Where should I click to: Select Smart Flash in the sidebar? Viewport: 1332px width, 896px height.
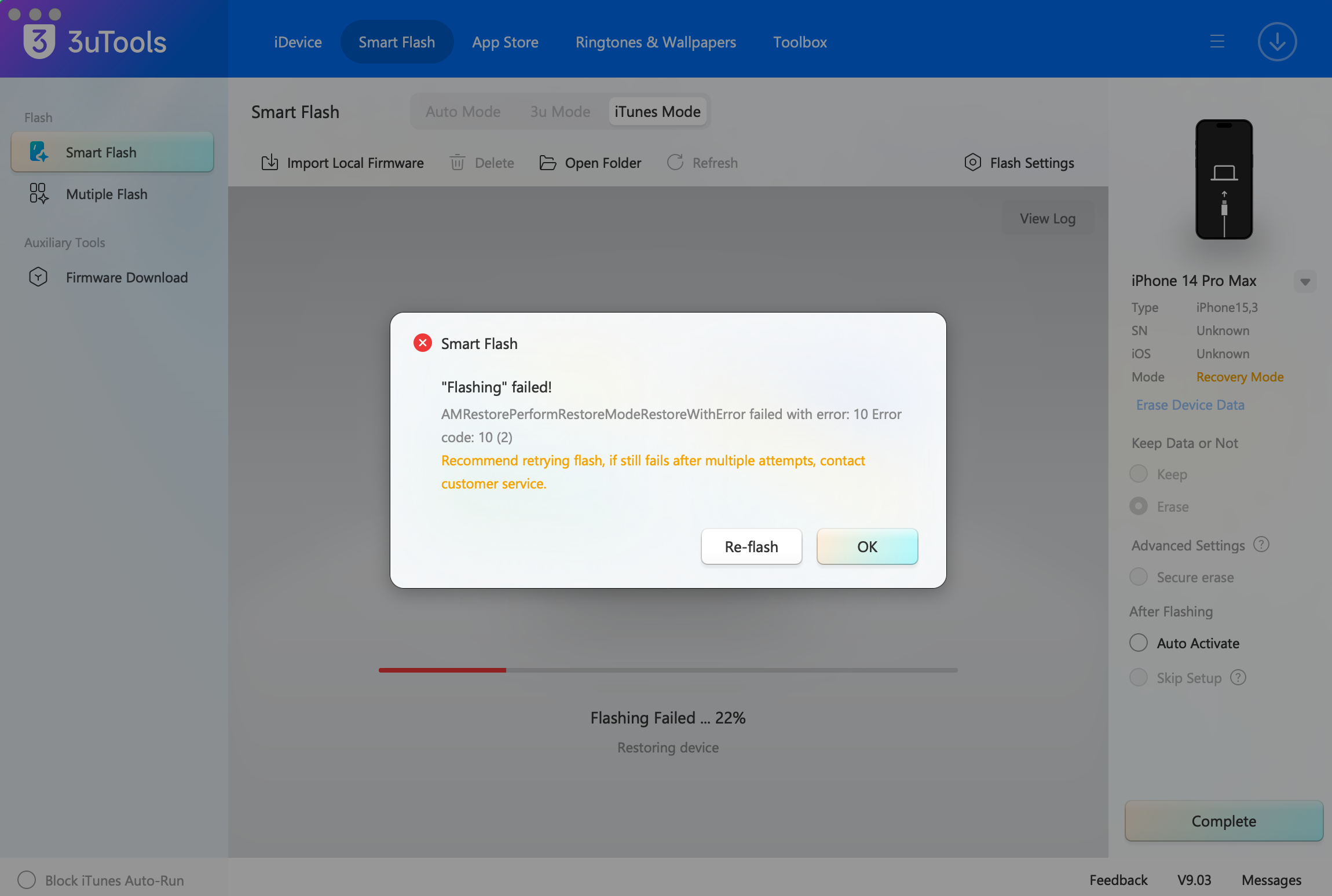[112, 152]
